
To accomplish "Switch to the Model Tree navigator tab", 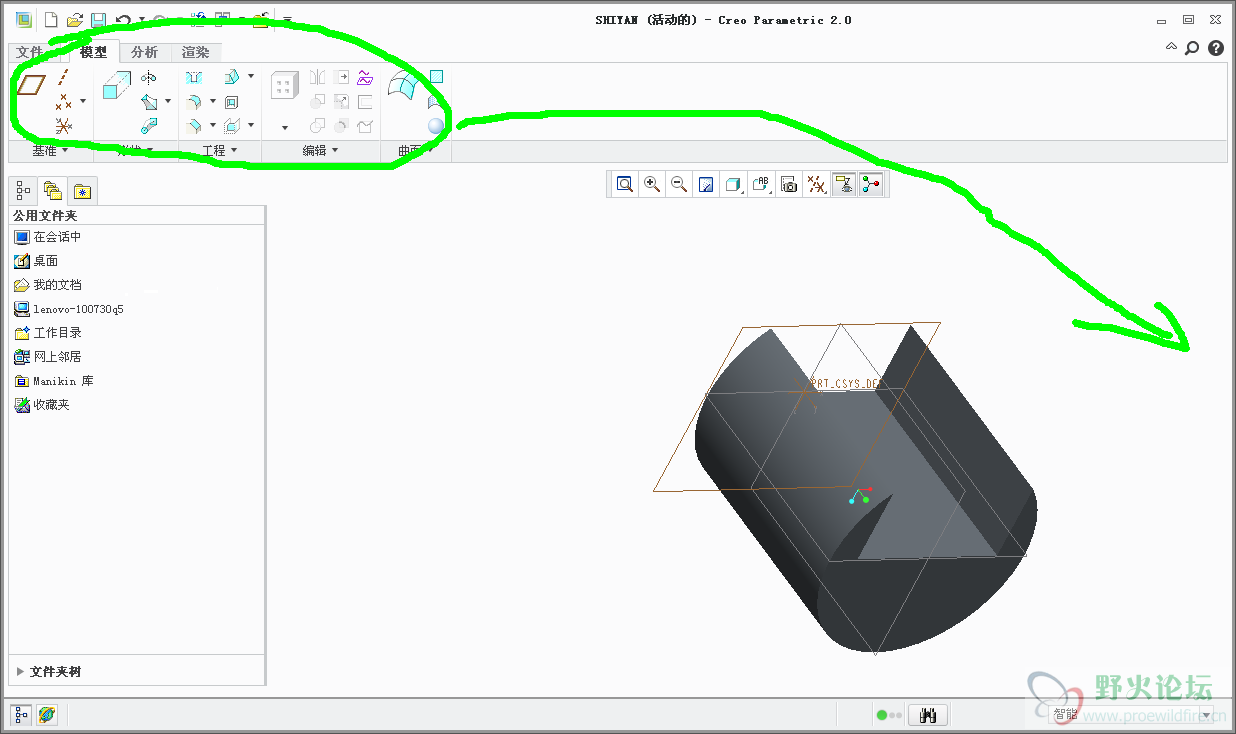I will 23,190.
